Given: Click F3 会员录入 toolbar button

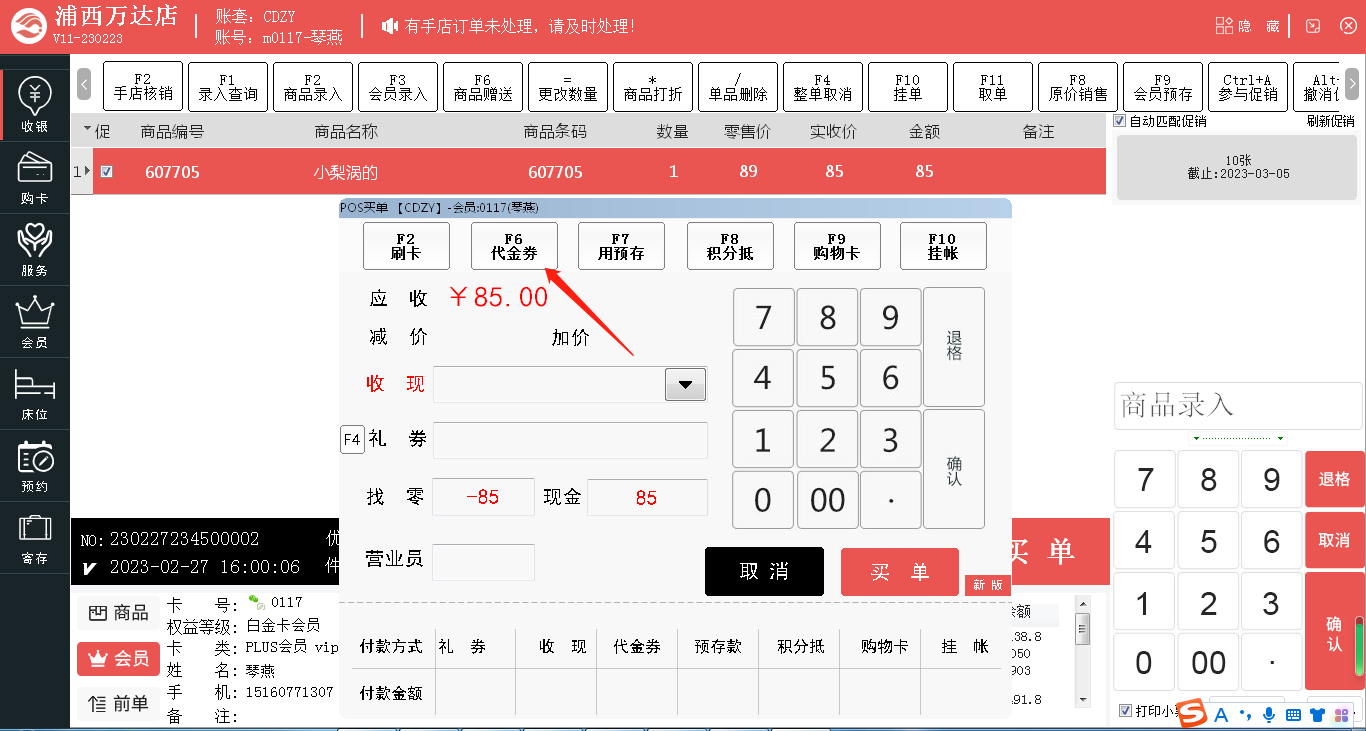Looking at the screenshot, I should pyautogui.click(x=398, y=86).
